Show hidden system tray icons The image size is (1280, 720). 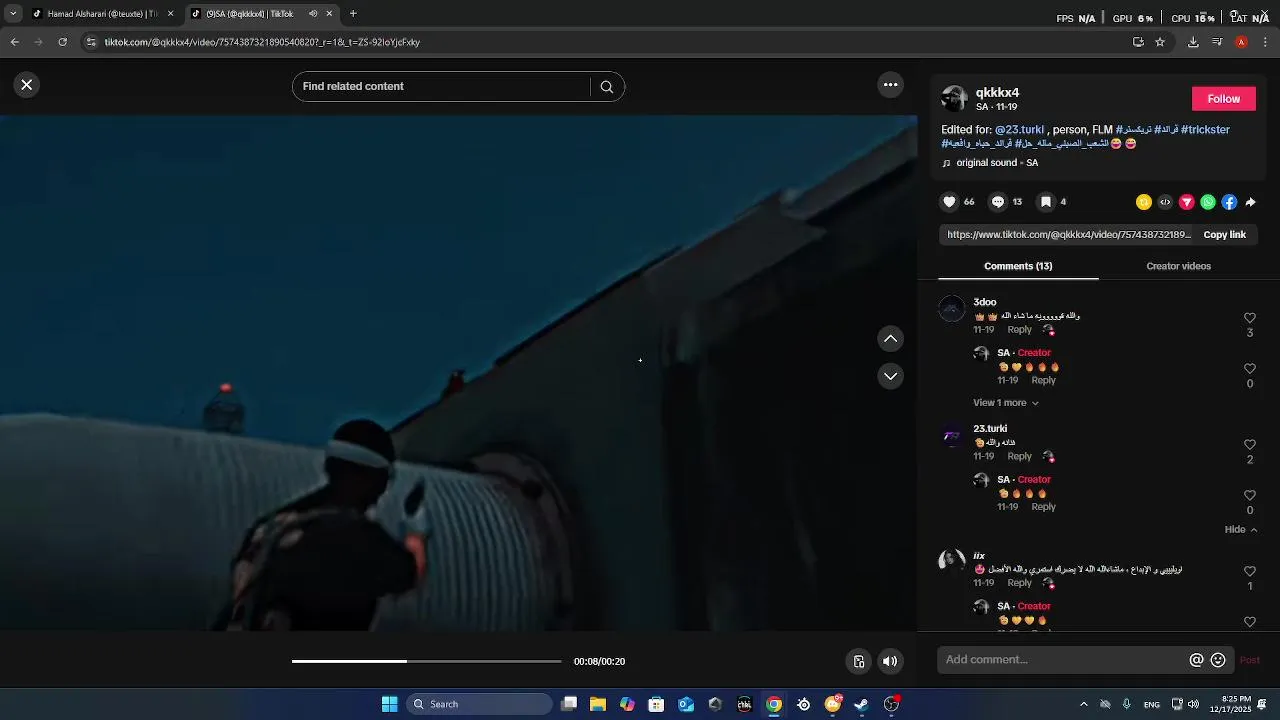click(x=1083, y=704)
